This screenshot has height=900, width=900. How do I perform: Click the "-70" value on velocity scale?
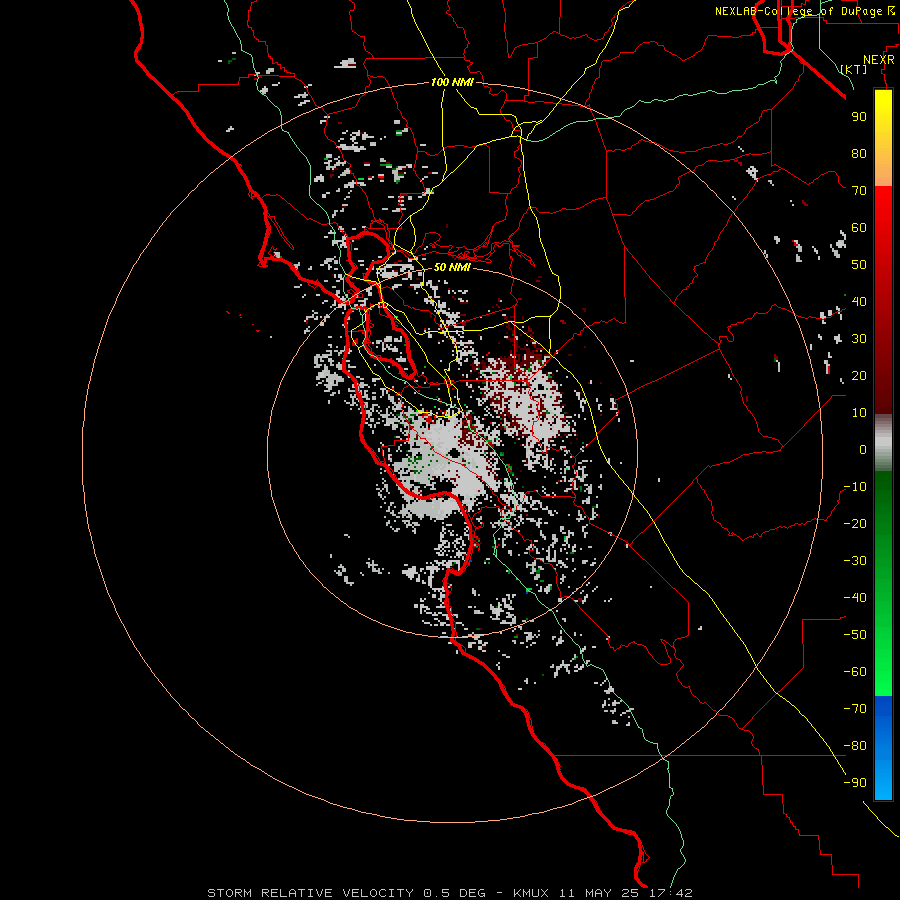click(x=855, y=709)
